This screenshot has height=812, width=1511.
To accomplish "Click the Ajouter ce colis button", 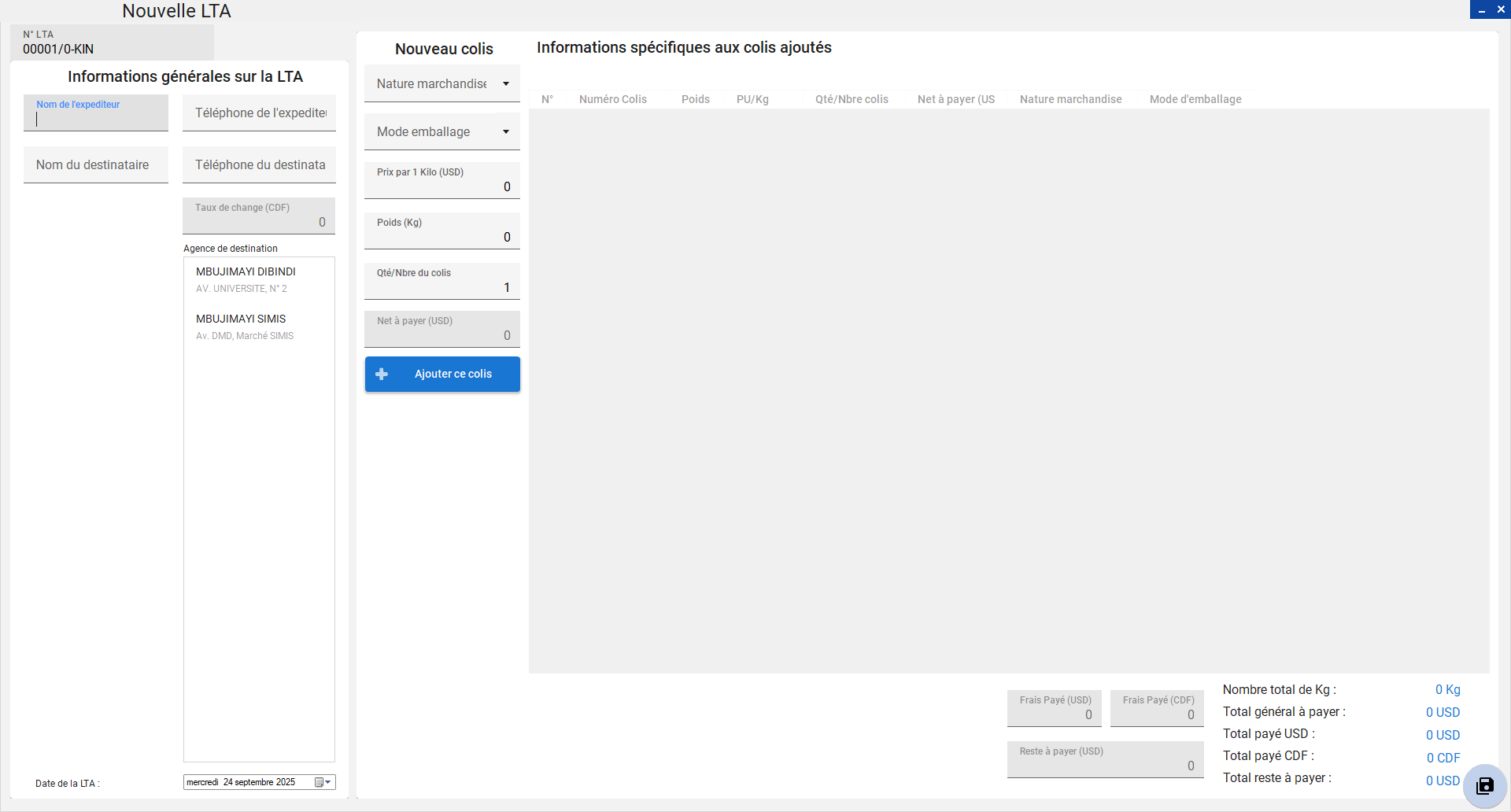I will [453, 375].
